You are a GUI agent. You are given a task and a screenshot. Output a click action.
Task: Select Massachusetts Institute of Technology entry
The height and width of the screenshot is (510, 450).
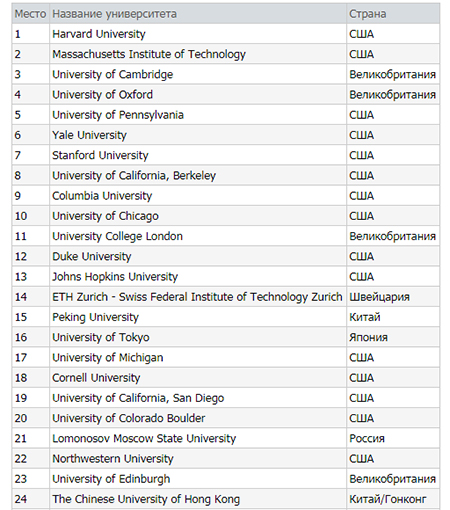point(149,54)
